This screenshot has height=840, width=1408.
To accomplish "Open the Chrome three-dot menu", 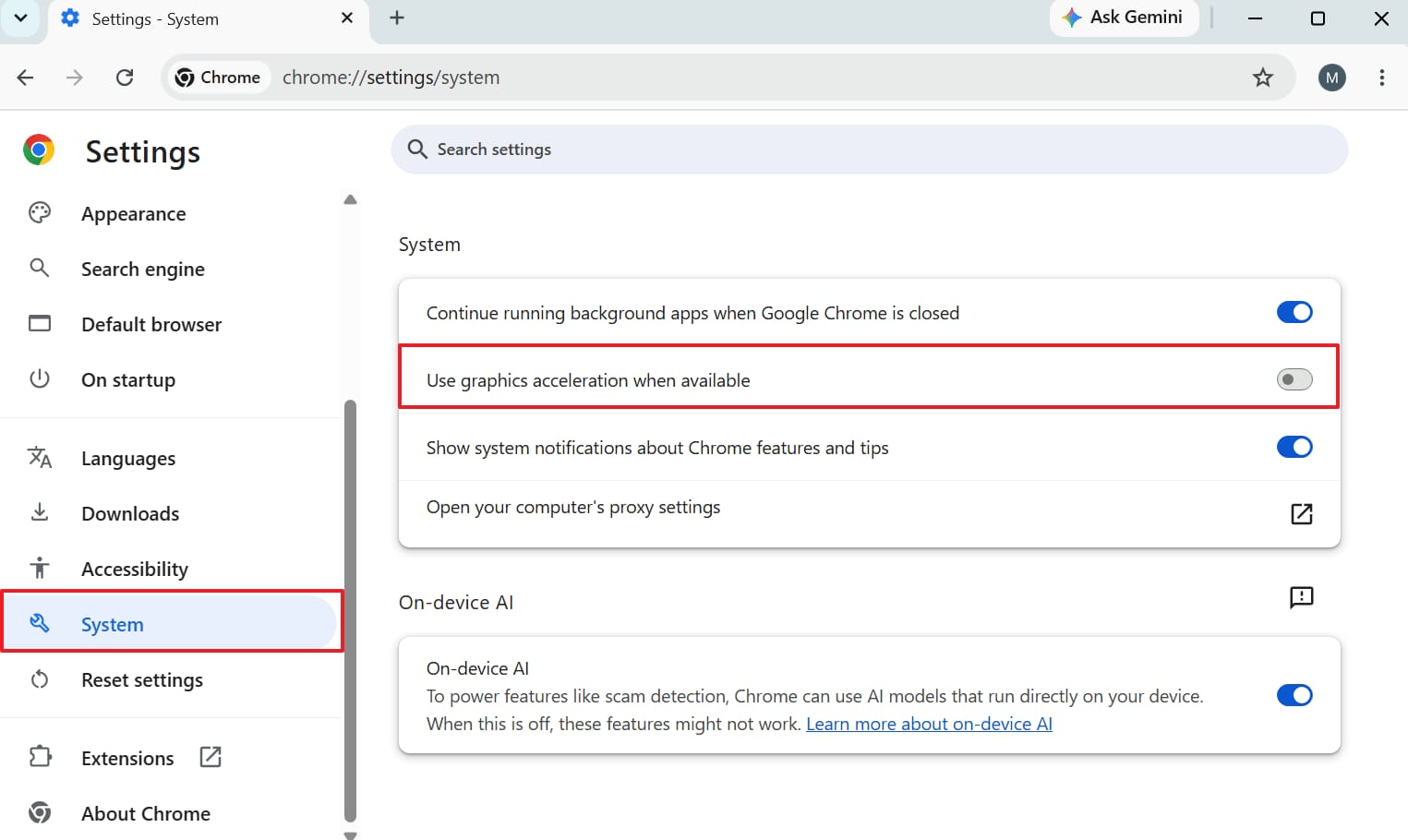I will 1381,78.
